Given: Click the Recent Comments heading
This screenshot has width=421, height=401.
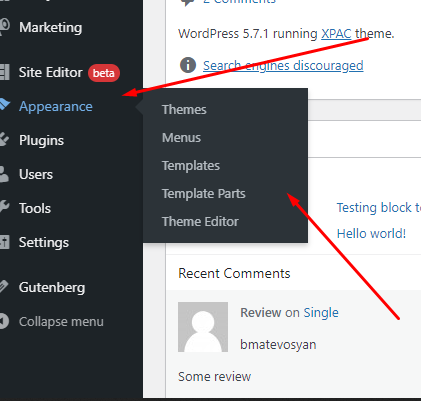Looking at the screenshot, I should [234, 273].
